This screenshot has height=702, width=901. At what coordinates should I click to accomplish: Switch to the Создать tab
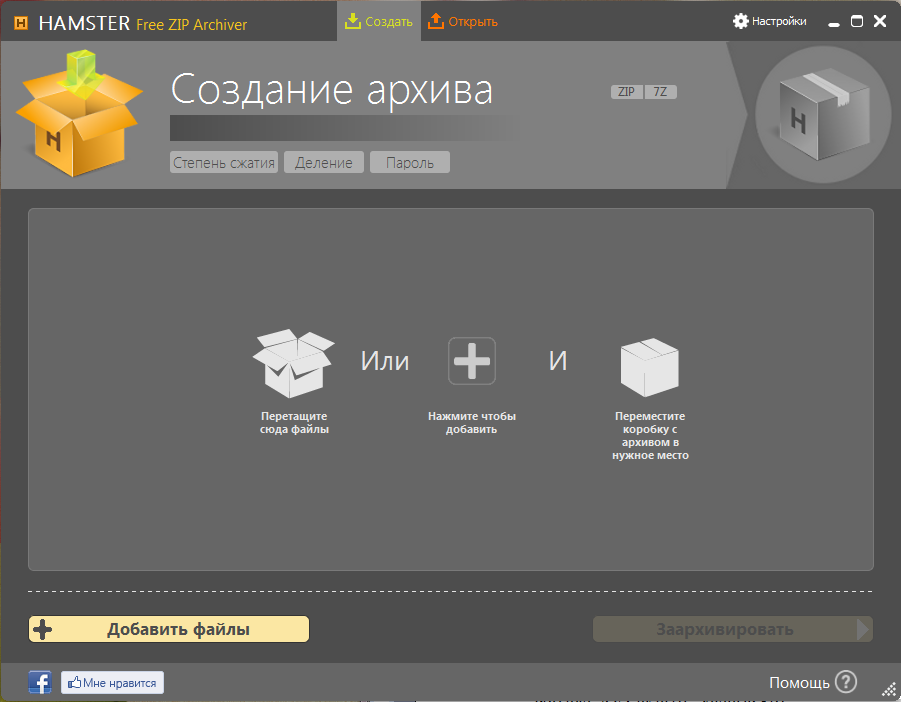[x=379, y=21]
